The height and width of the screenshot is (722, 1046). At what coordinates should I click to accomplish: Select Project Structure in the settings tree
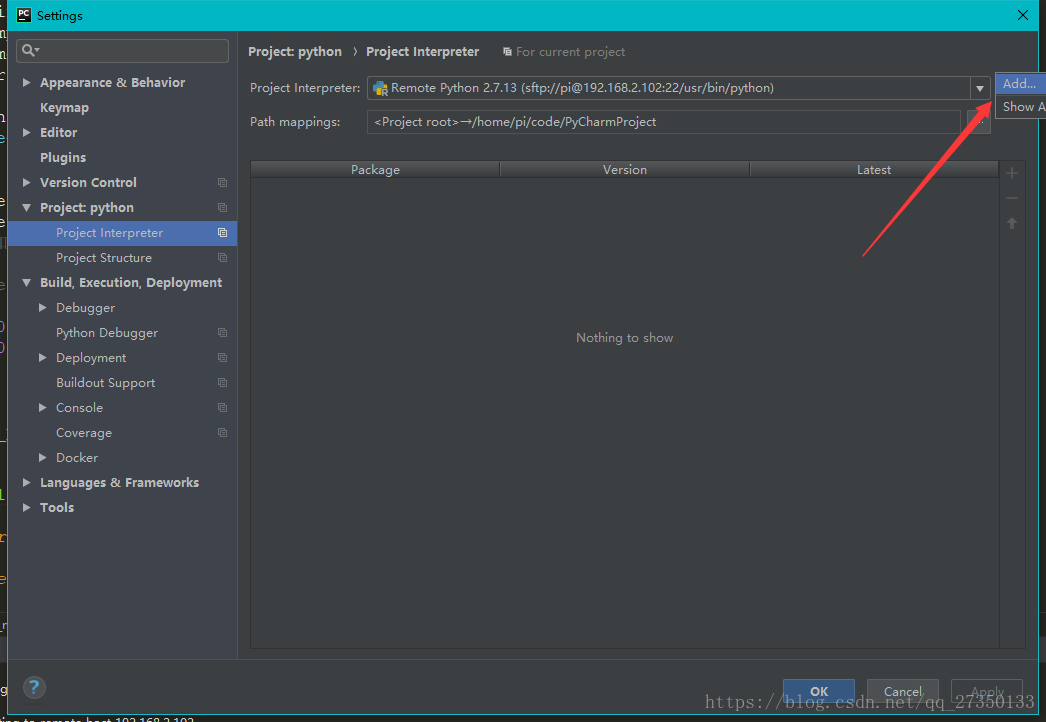[104, 258]
